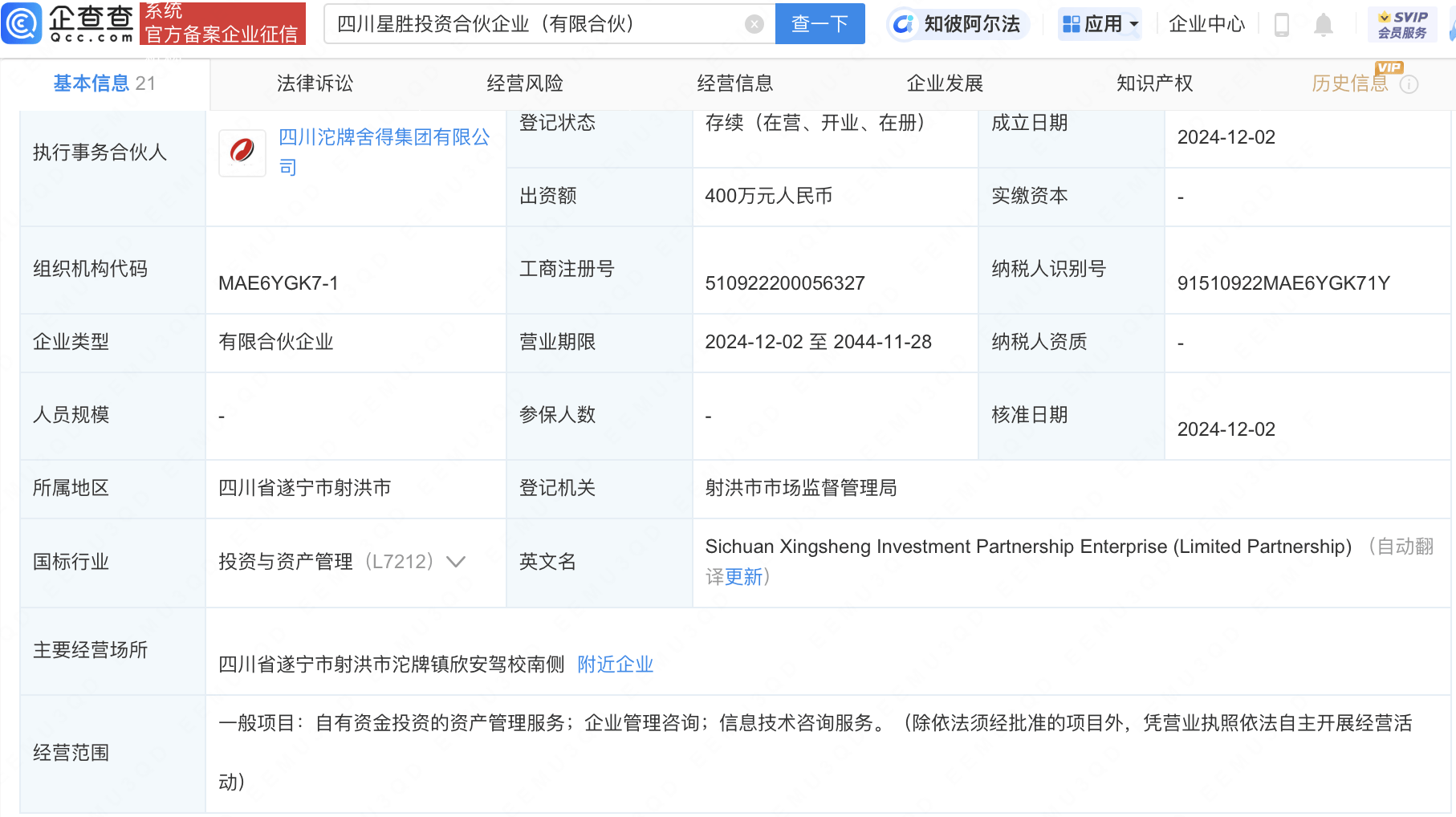Click the 沱牌舍得 company logo
The width and height of the screenshot is (1456, 817).
tap(242, 152)
